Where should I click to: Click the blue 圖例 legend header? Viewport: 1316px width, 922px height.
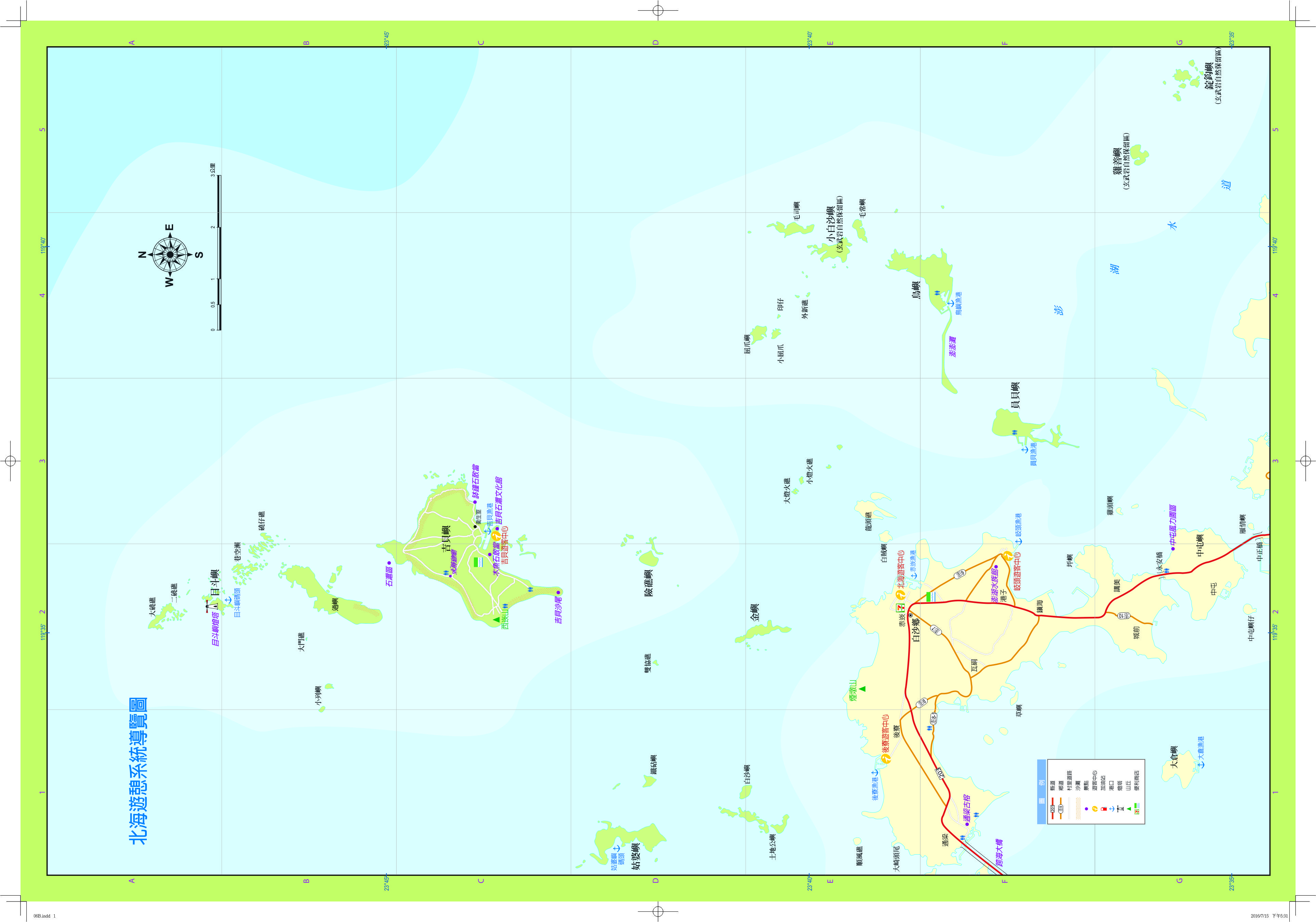(1042, 791)
